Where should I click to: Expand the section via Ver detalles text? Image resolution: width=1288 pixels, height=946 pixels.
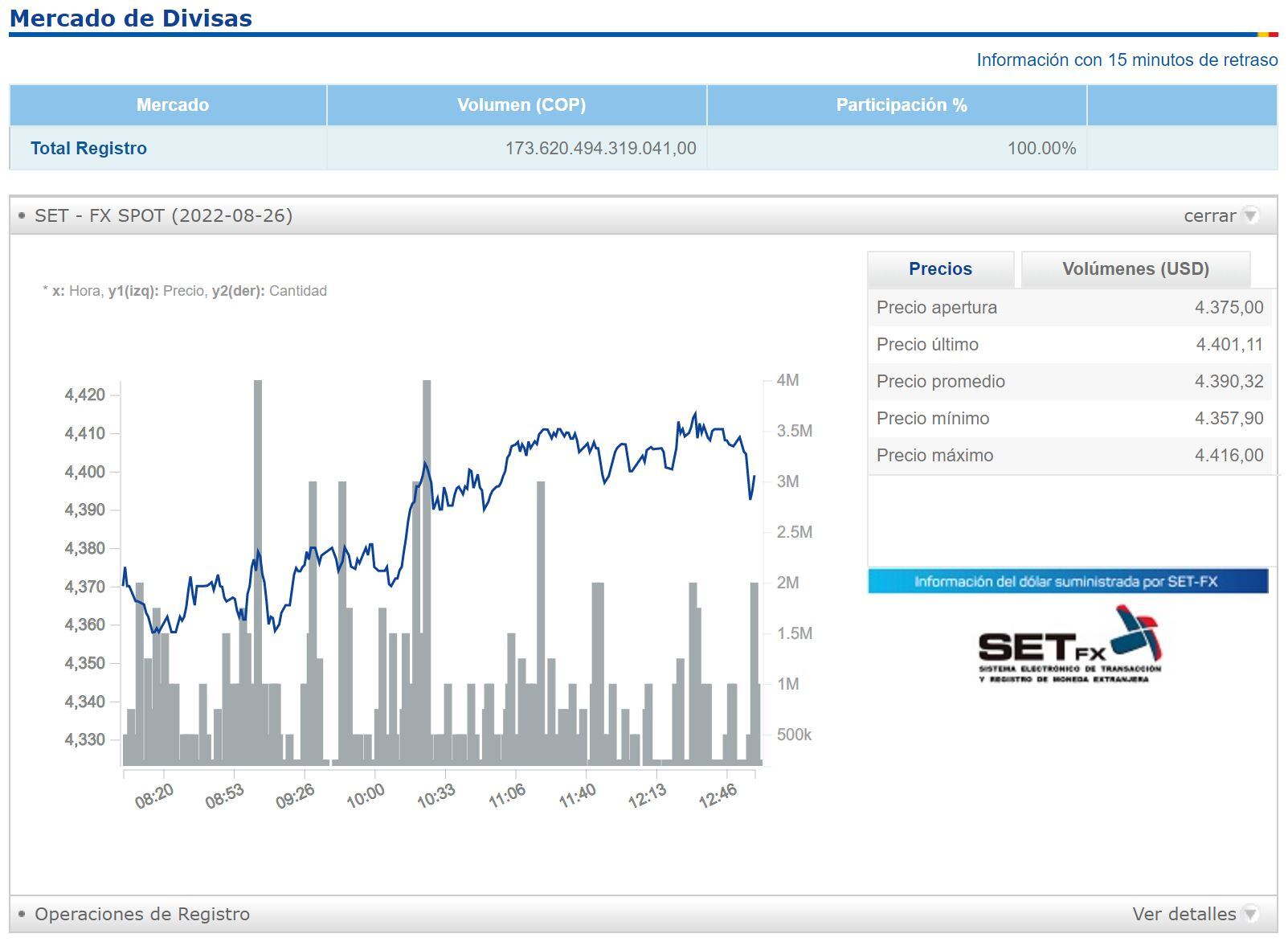[1184, 914]
